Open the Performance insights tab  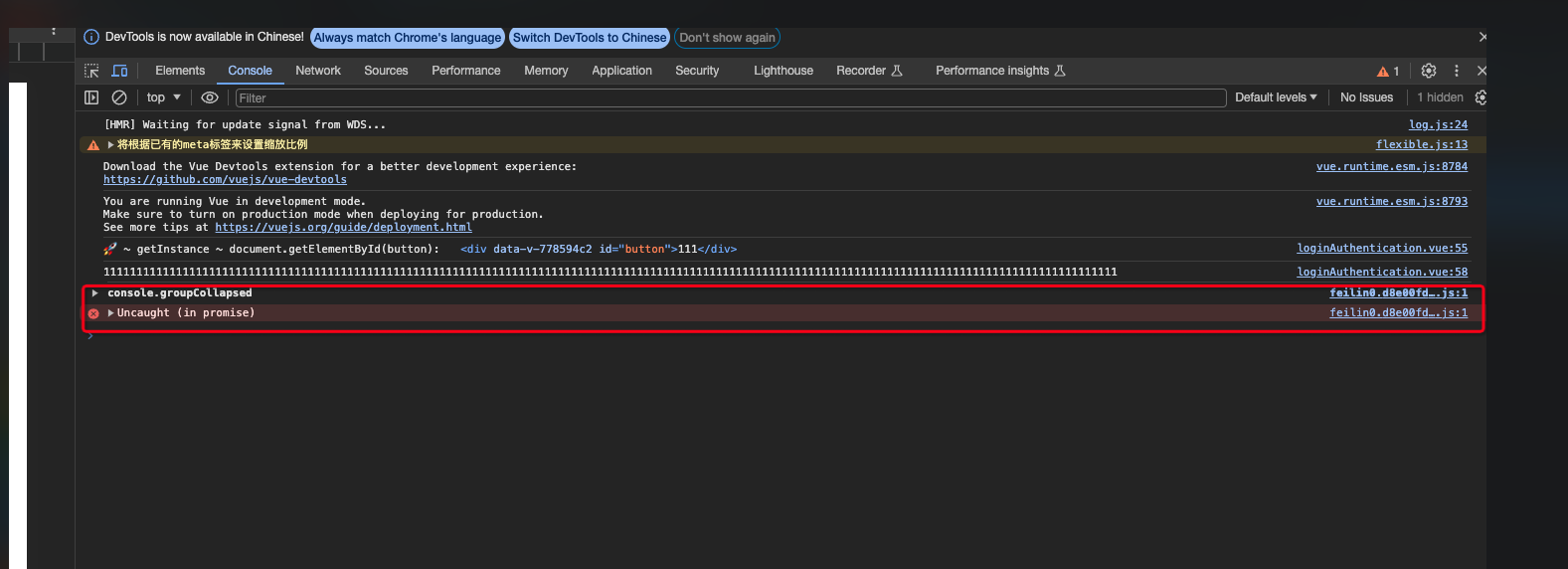[x=999, y=71]
